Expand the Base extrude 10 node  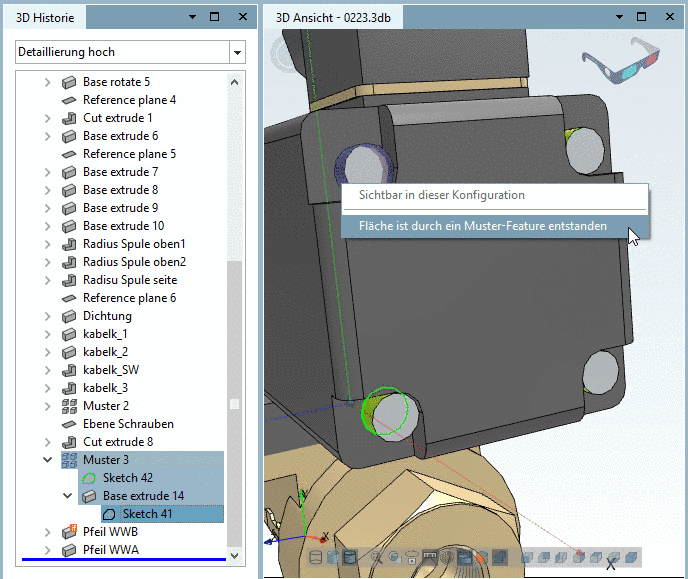coord(47,226)
